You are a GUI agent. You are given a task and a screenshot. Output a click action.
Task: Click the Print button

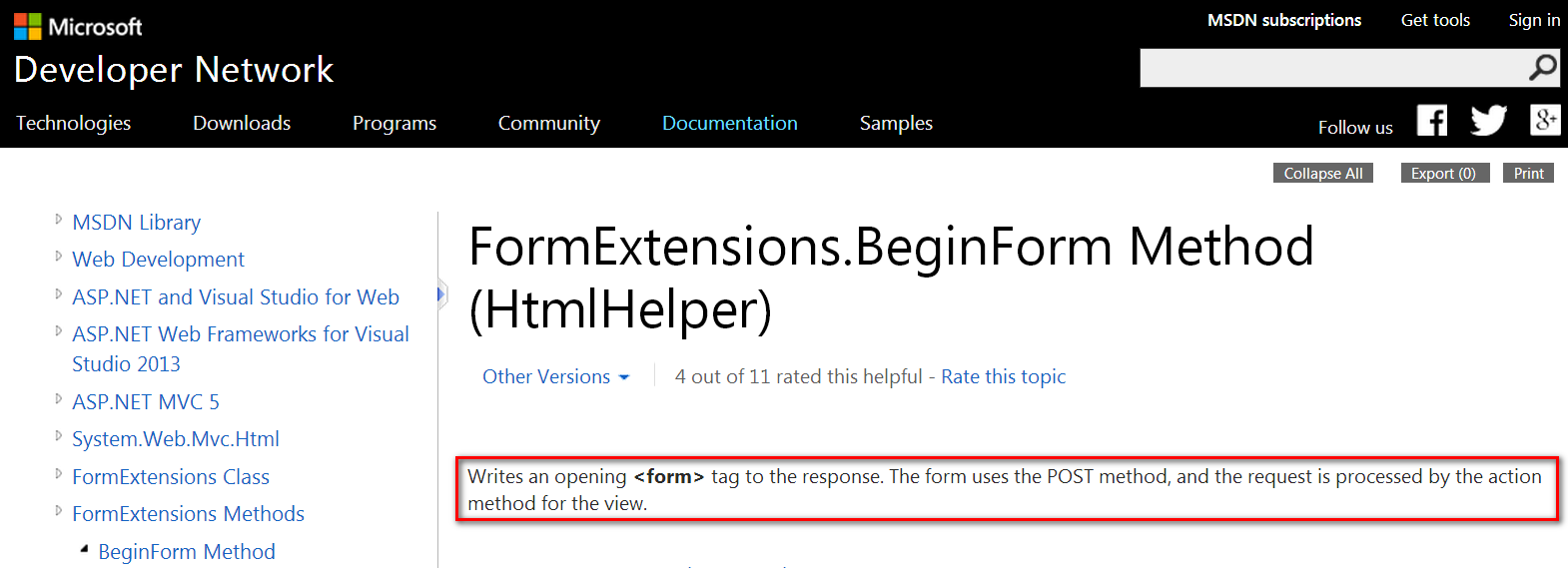[x=1528, y=173]
